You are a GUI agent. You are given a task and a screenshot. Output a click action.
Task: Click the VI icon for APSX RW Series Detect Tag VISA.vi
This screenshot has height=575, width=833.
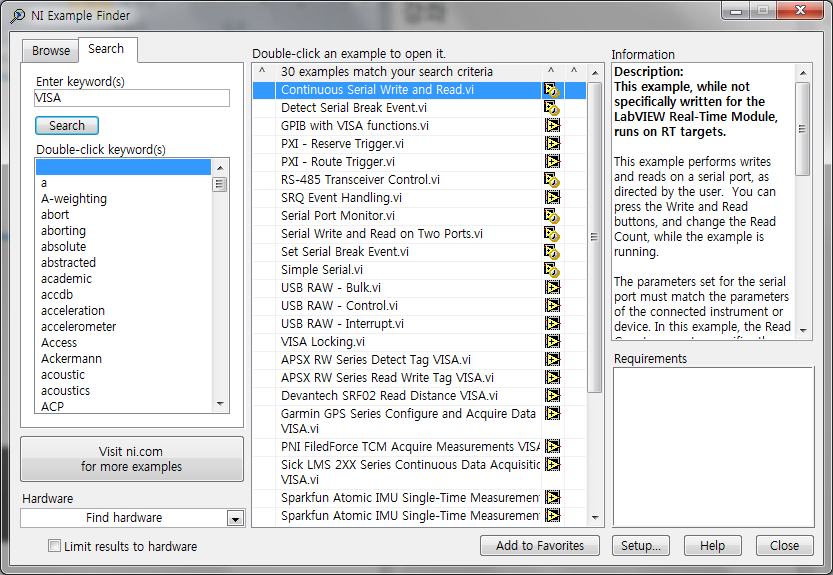tap(552, 360)
